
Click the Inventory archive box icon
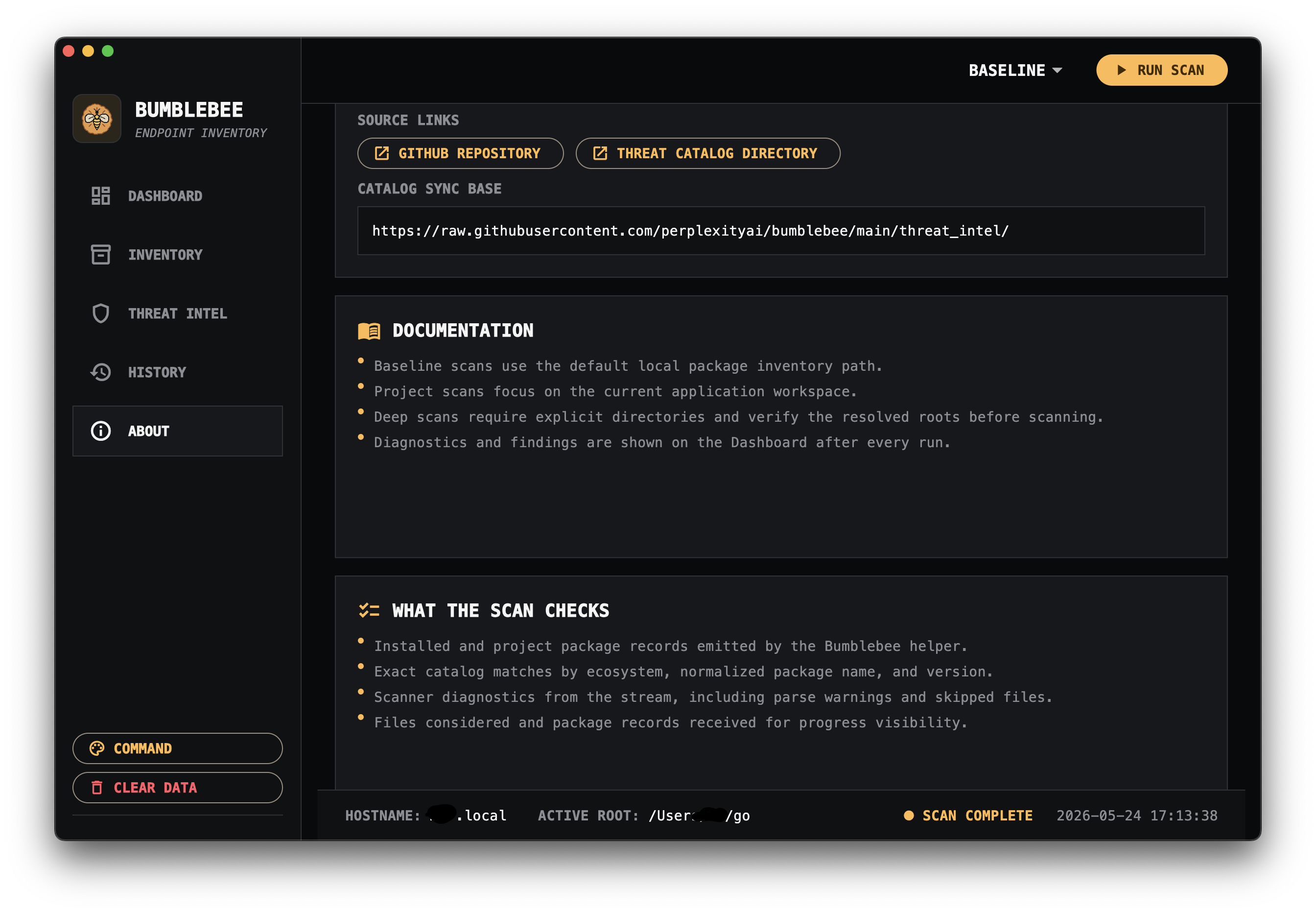coord(101,255)
